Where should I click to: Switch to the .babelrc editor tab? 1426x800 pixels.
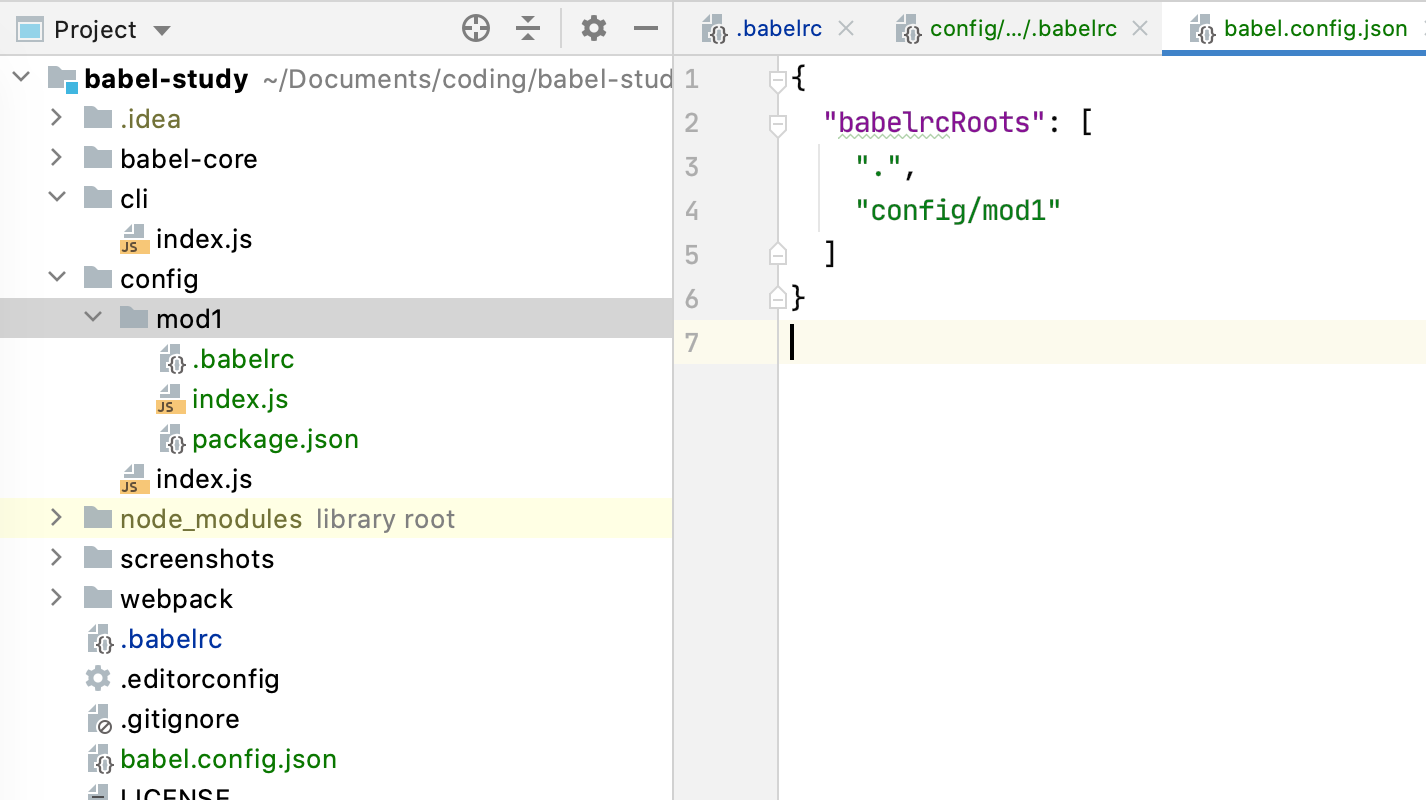click(x=779, y=28)
